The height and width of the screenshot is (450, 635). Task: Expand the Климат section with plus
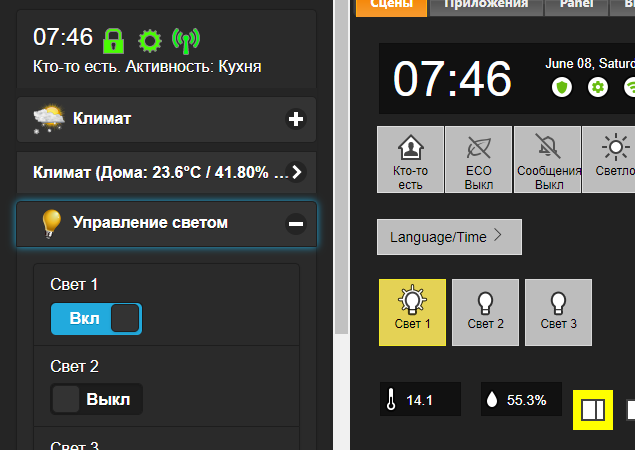coord(296,119)
